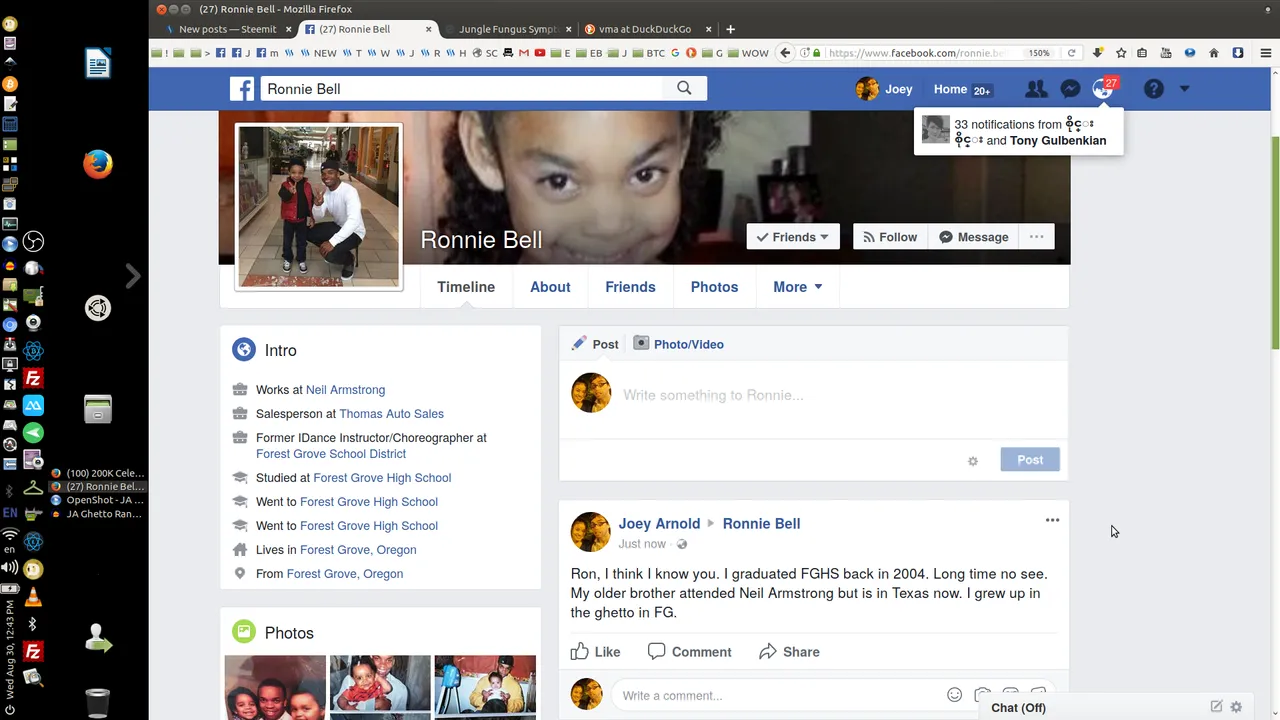1280x720 pixels.
Task: Click the Intro globe icon
Action: click(244, 350)
